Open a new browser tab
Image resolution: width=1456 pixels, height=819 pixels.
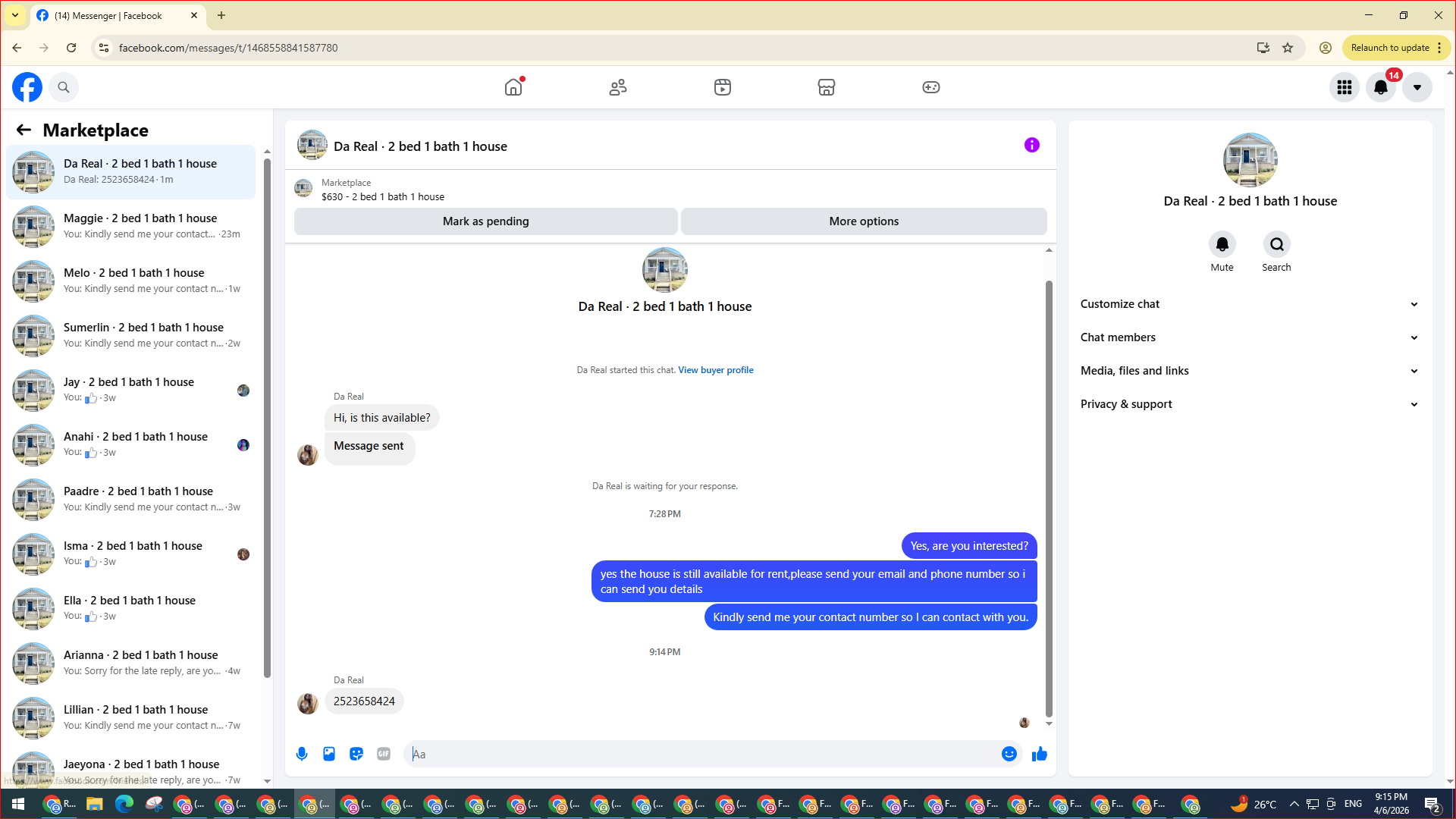click(221, 15)
